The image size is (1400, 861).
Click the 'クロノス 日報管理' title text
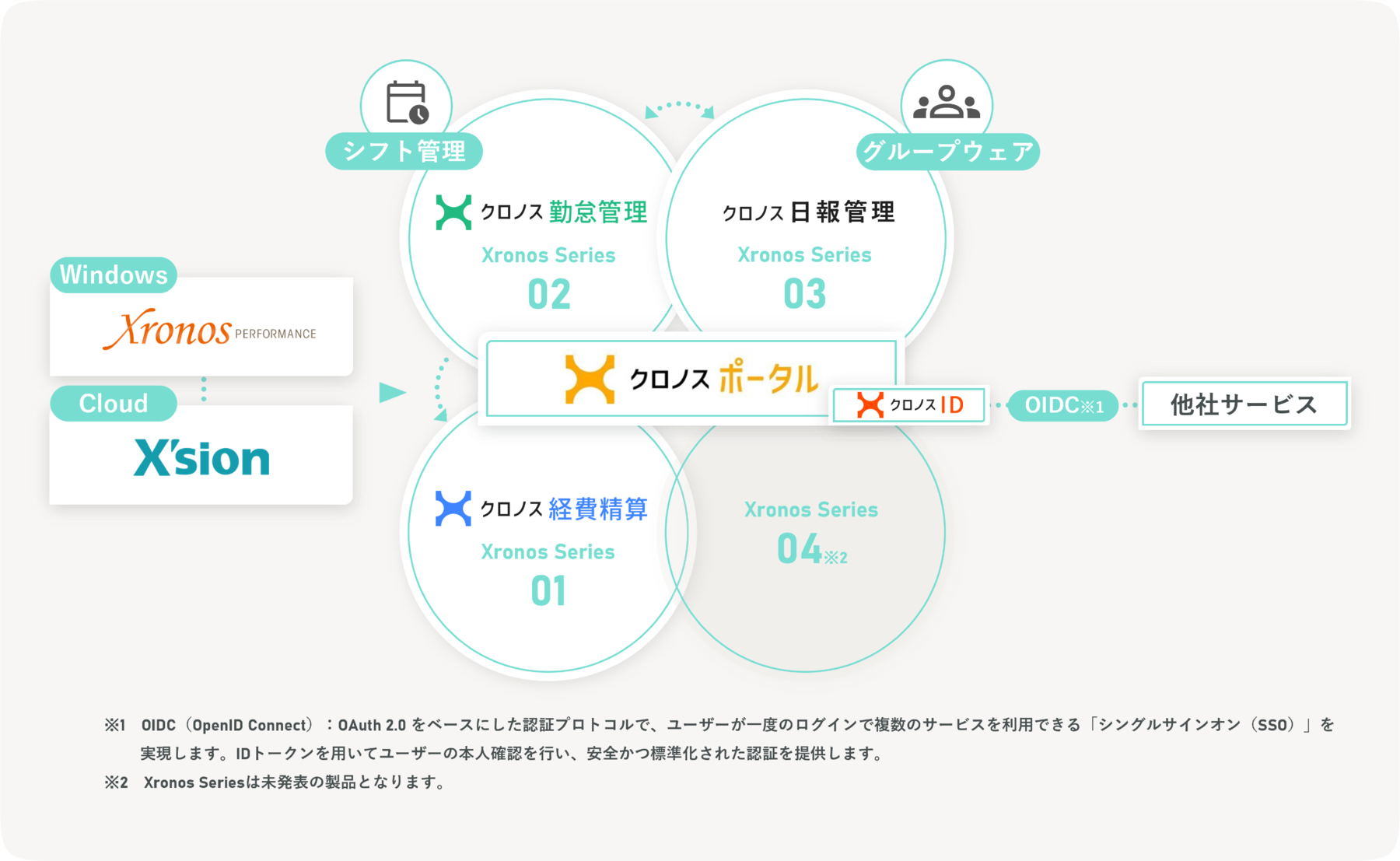(x=809, y=212)
